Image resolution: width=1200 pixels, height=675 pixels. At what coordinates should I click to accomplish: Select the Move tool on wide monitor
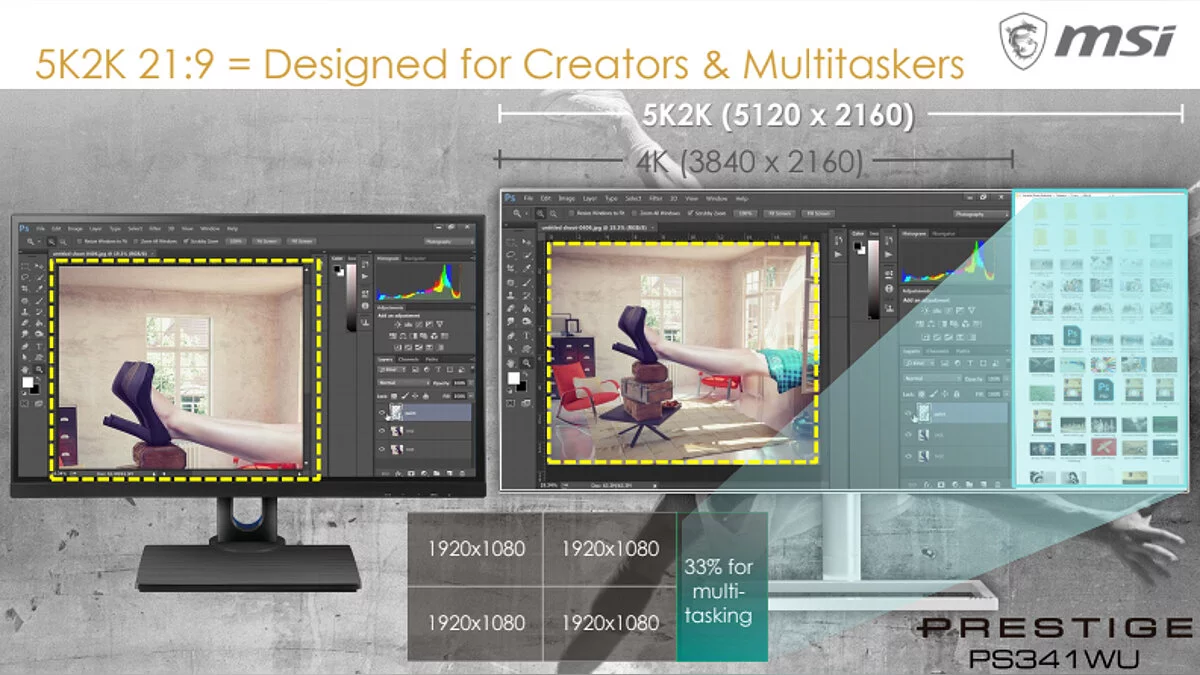(x=527, y=242)
